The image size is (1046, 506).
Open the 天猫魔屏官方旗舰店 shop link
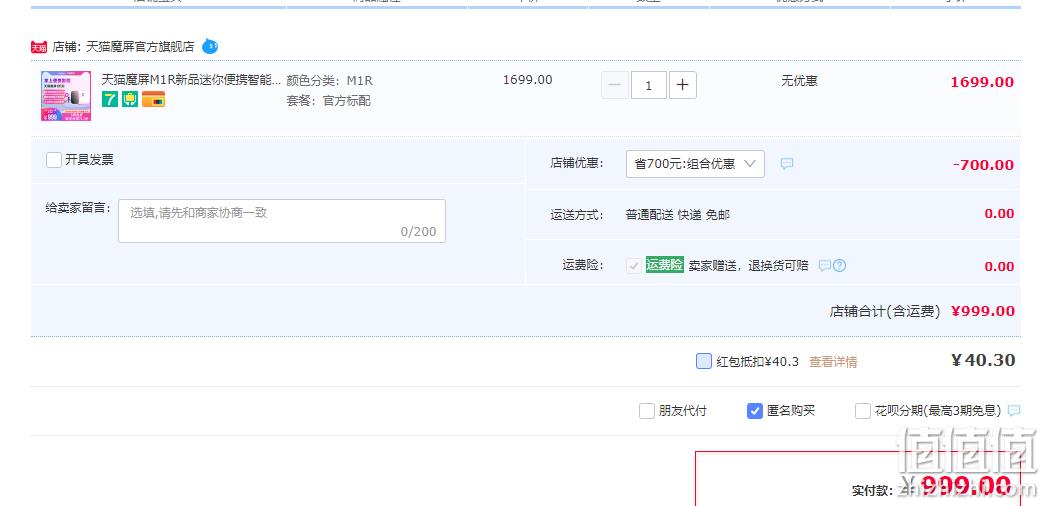coord(140,47)
